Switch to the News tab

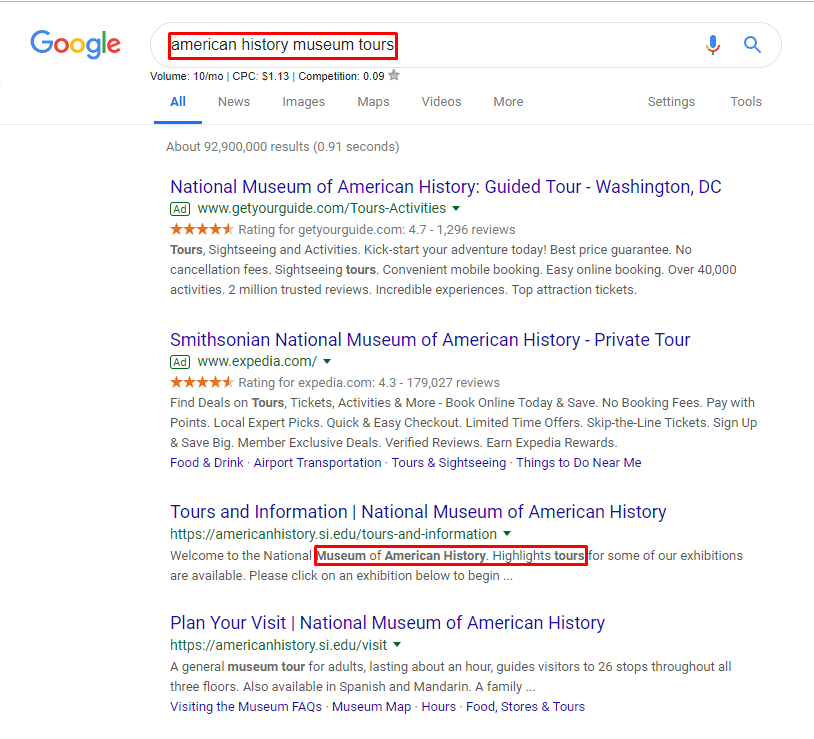[x=234, y=102]
